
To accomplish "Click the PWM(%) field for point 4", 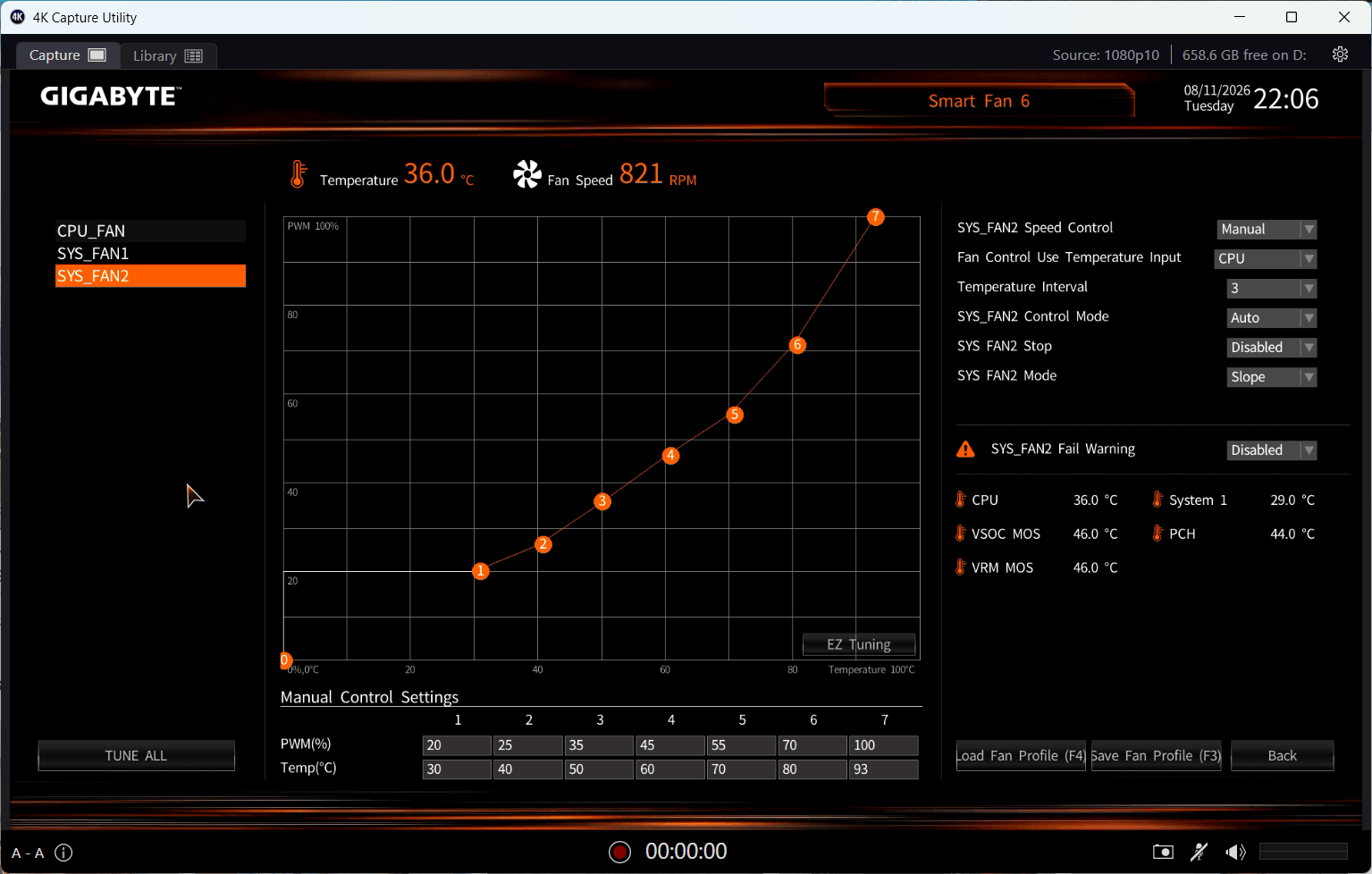I will (x=670, y=745).
